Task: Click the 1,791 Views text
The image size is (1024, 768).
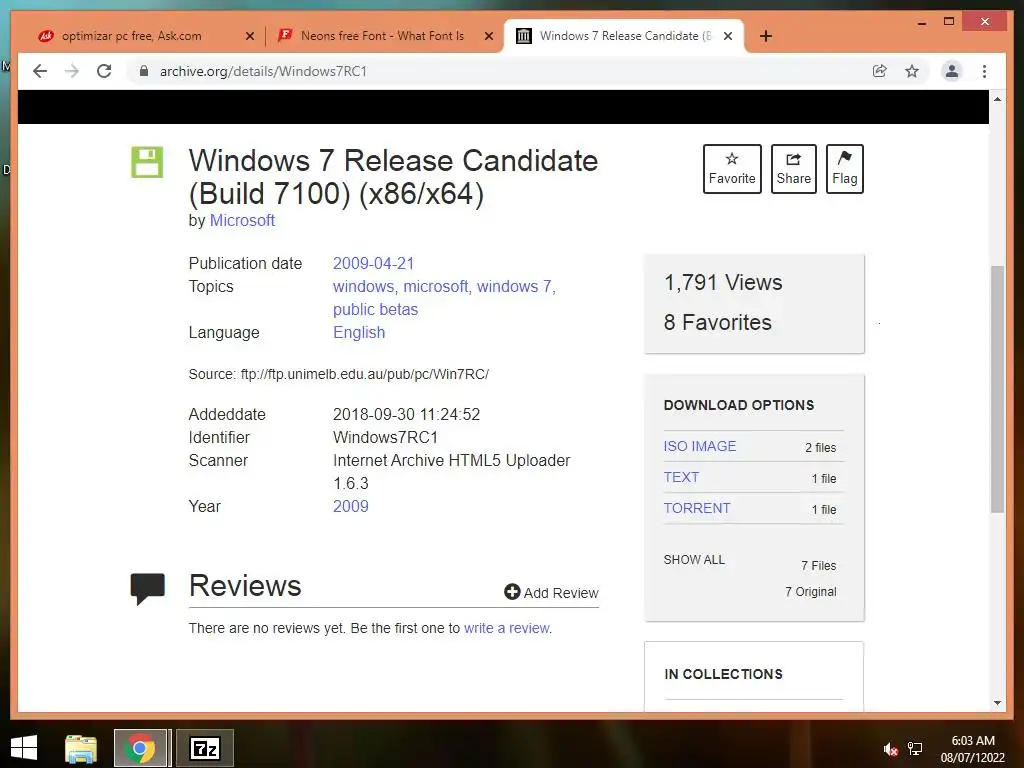Action: pos(723,282)
